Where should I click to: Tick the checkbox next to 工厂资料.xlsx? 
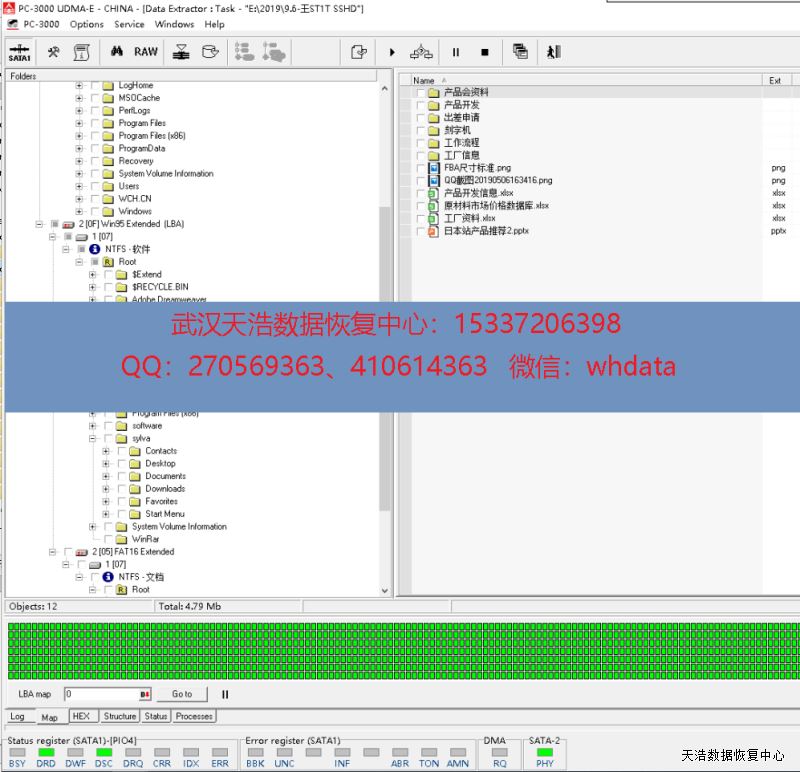tap(421, 218)
